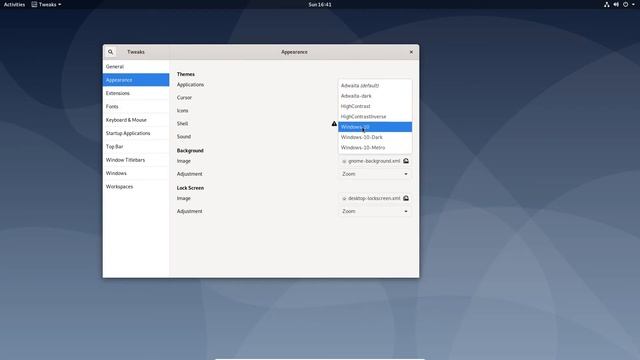Viewport: 640px width, 360px height.
Task: Click the Shell theme warning triangle icon
Action: (334, 124)
